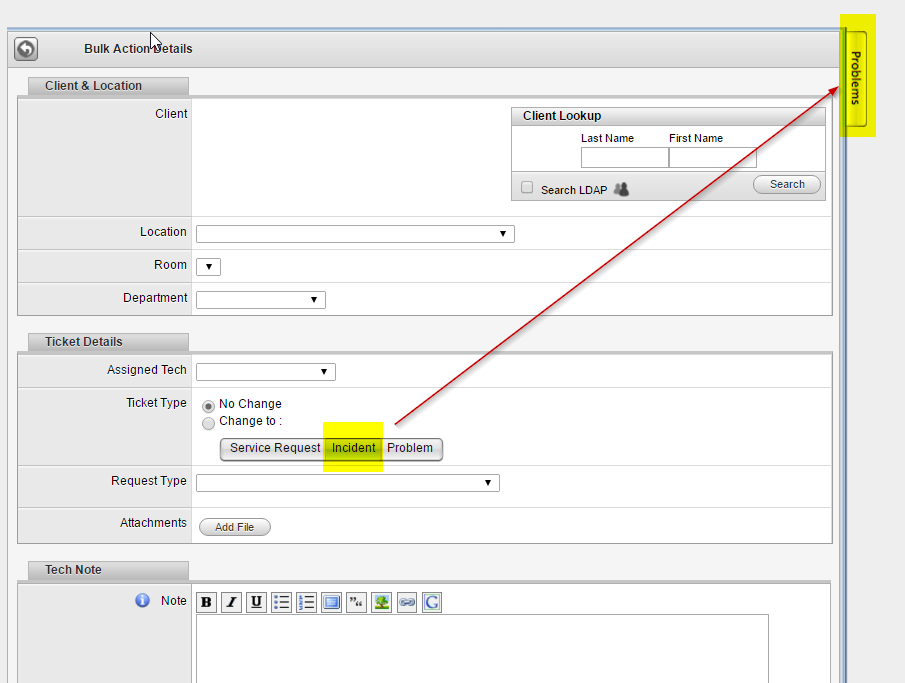Apply underline formatting in the note toolbar

coord(256,602)
